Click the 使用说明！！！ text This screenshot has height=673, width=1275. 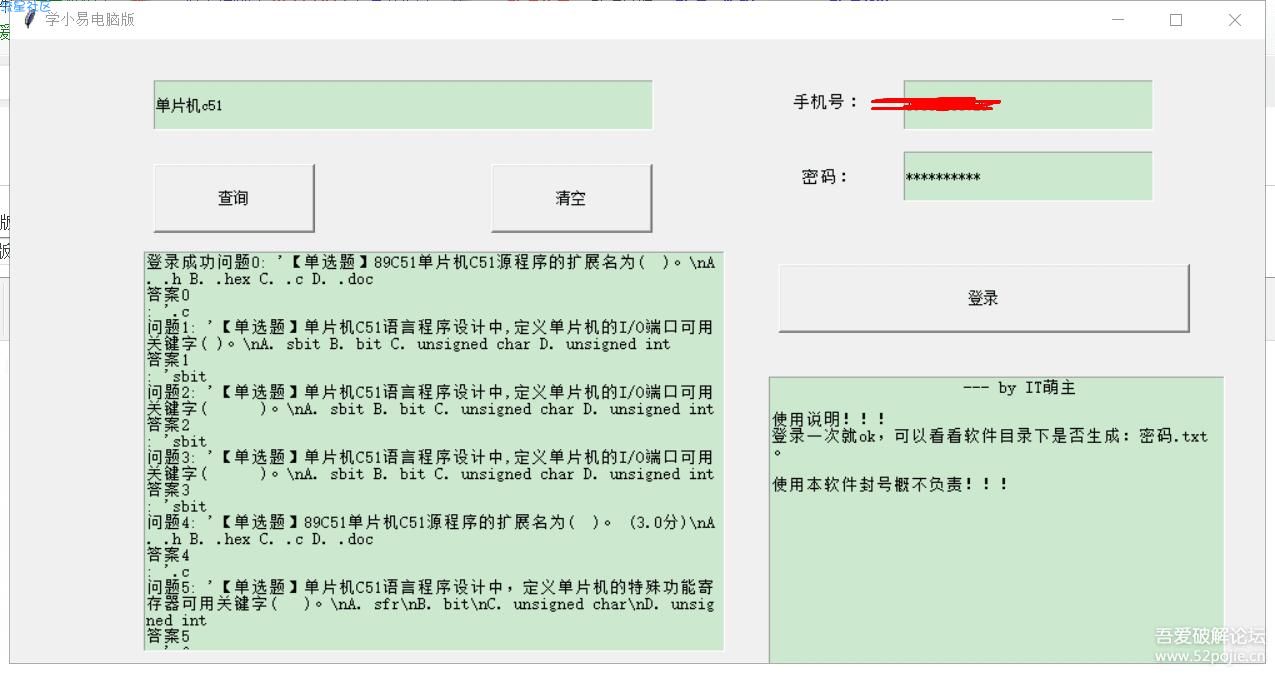pyautogui.click(x=829, y=420)
